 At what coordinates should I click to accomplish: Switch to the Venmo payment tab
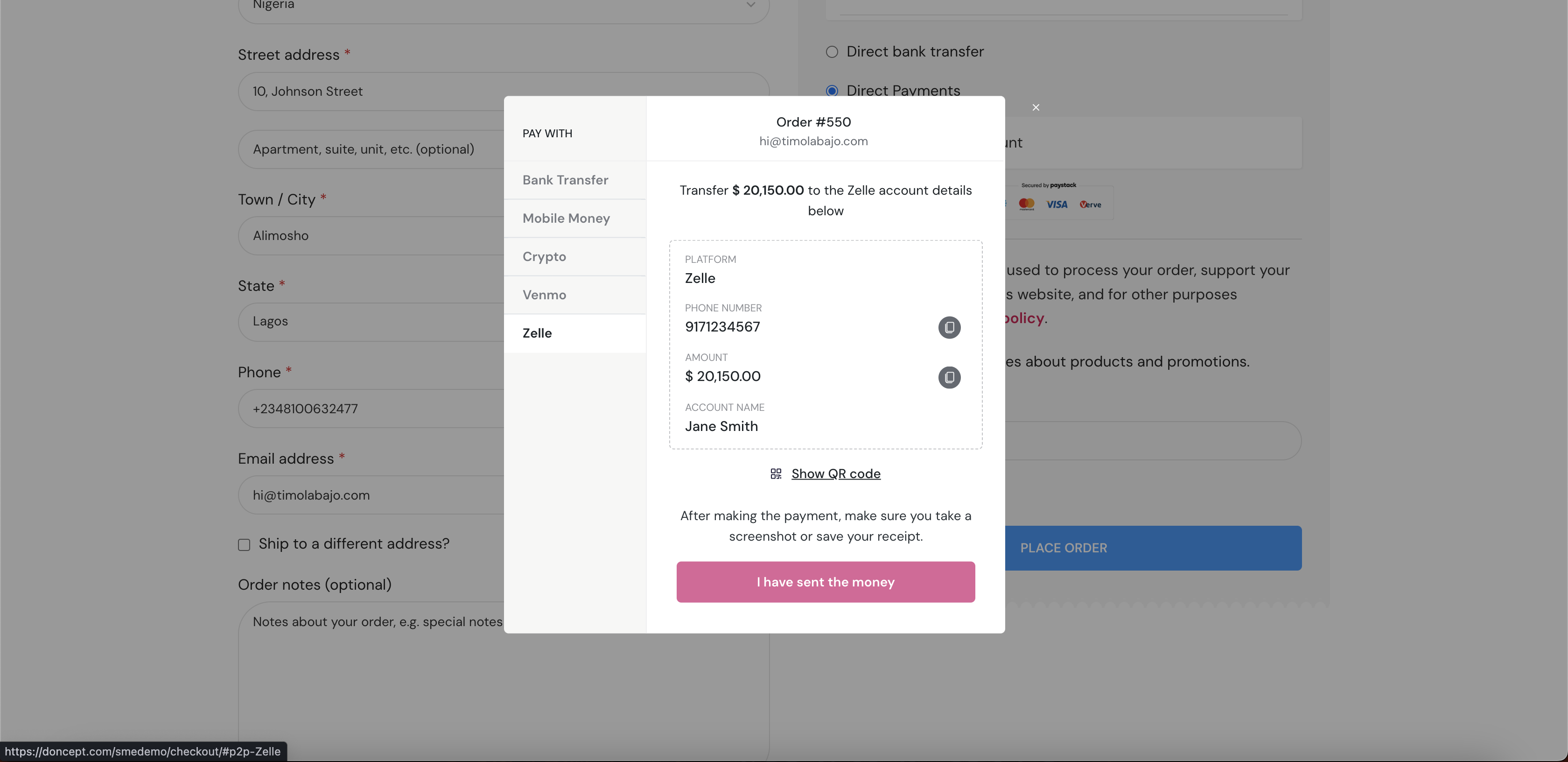point(544,294)
